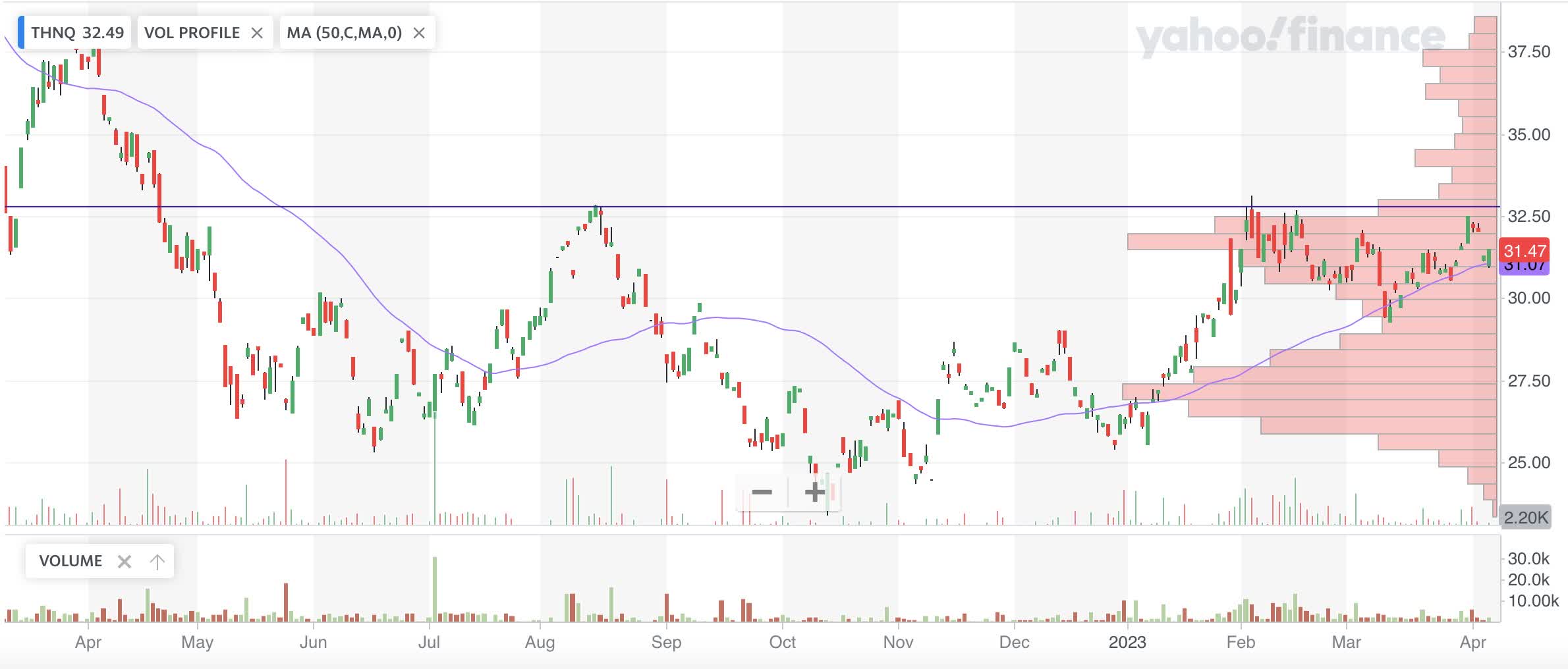This screenshot has height=669, width=1568.
Task: Click the May time axis label
Action: coord(197,642)
